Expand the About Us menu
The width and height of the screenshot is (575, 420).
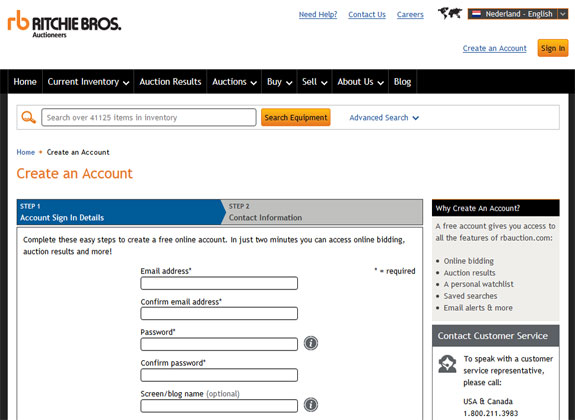(x=360, y=82)
